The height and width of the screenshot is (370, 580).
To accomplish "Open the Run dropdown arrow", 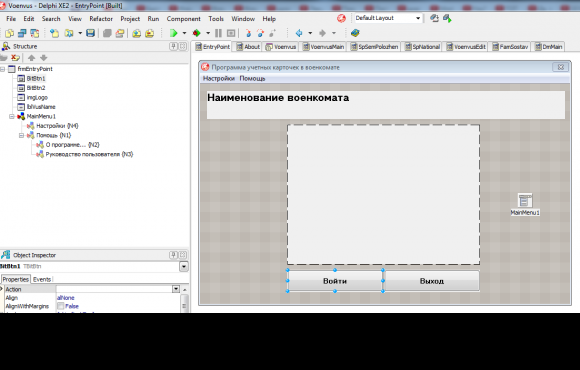I will pos(184,33).
